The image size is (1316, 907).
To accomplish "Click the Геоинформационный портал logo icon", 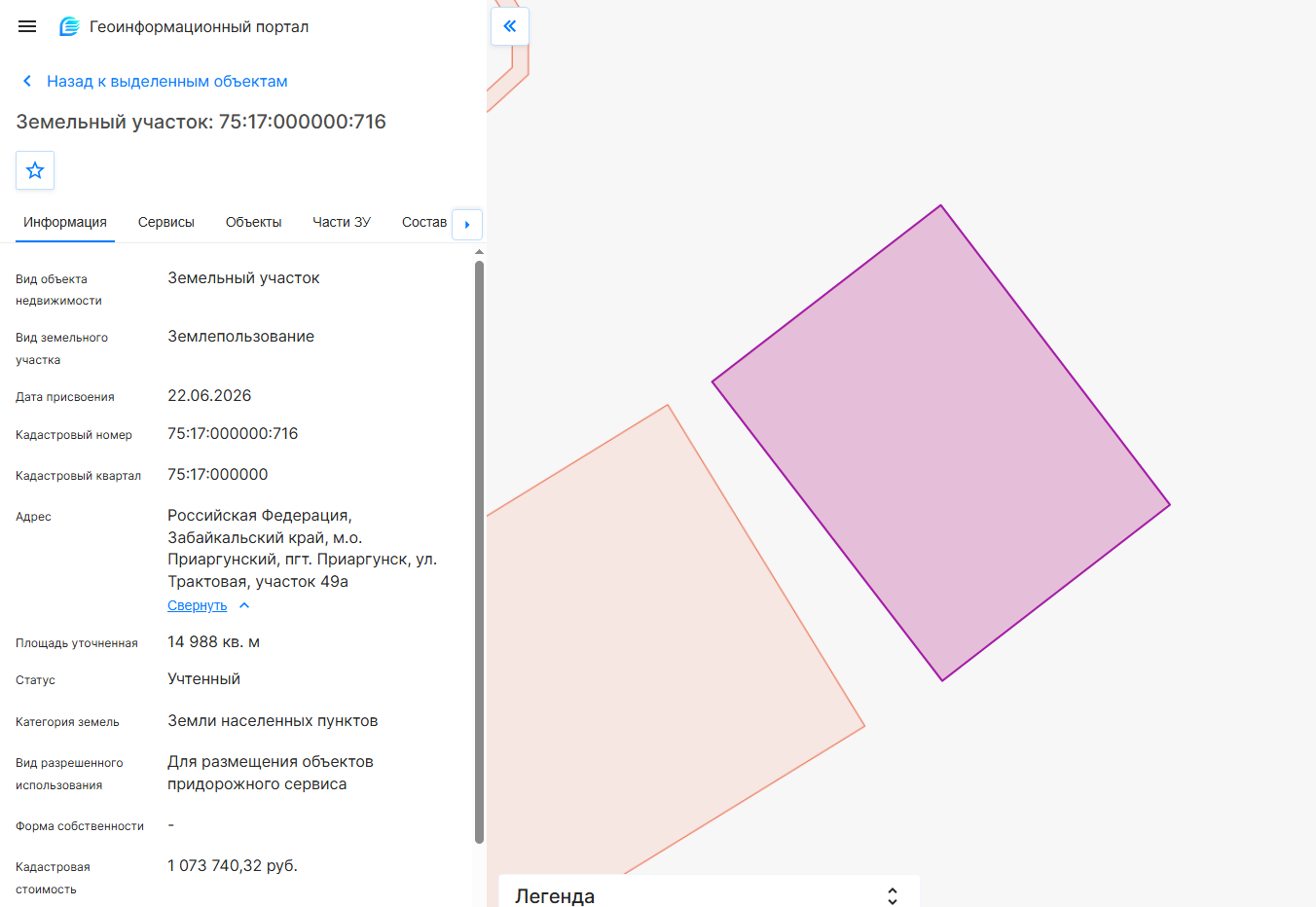I will click(69, 26).
